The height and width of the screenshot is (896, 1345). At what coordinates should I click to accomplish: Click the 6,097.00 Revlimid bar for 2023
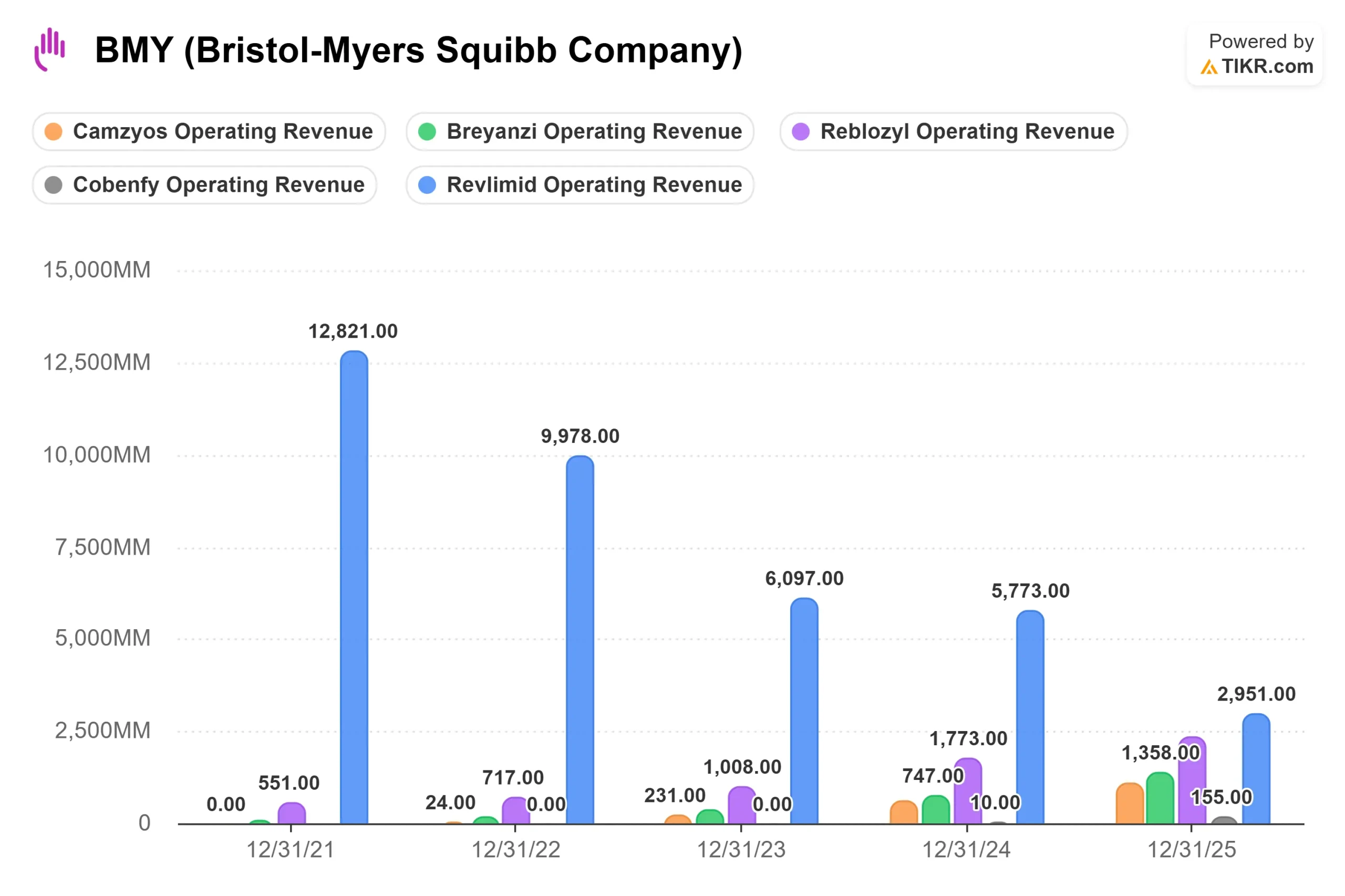tap(804, 710)
